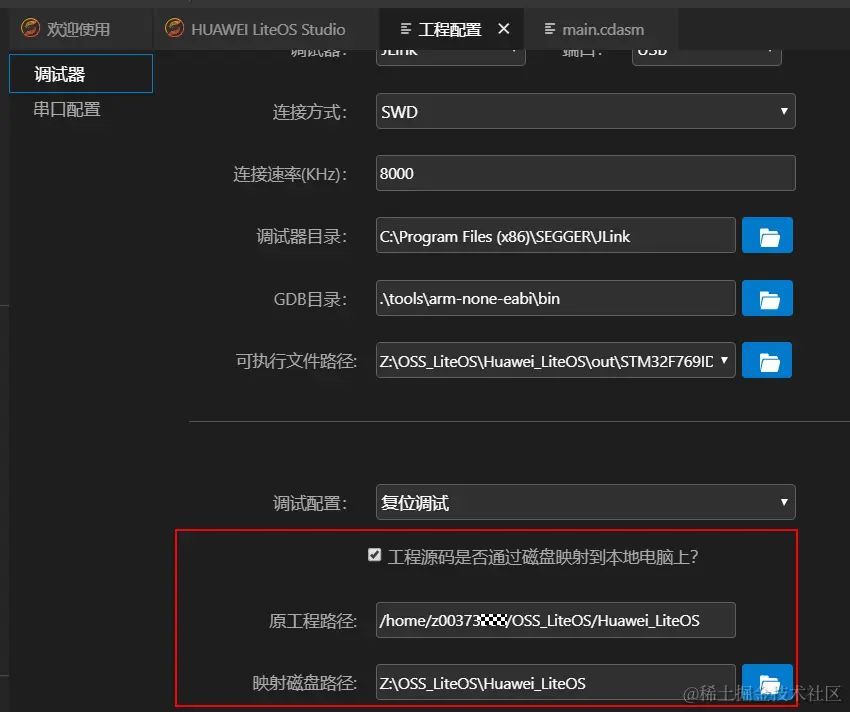Browse for 映射磁盘路径 (mapped disk path) folder
850x712 pixels.
tap(767, 682)
